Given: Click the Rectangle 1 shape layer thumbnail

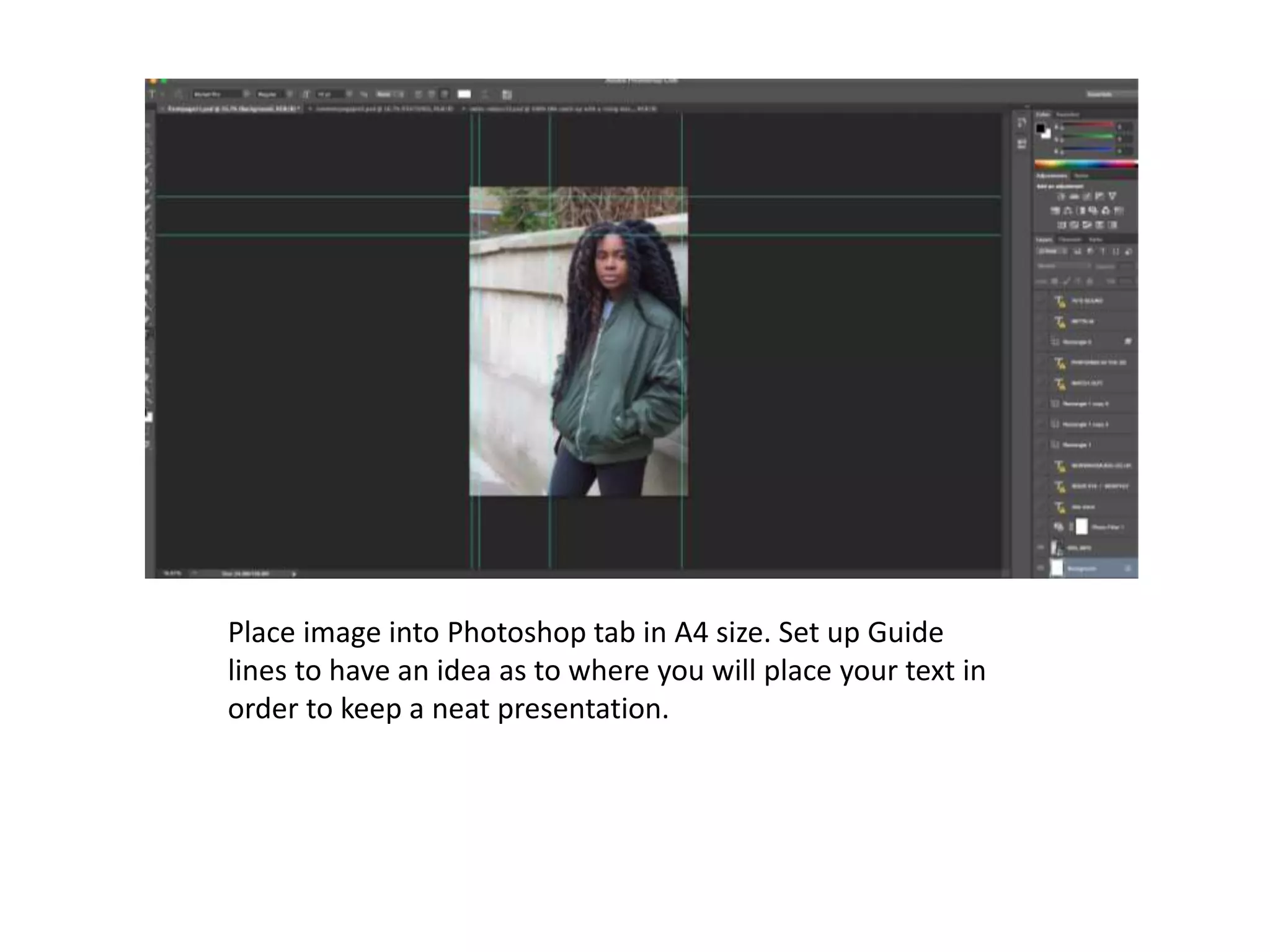Looking at the screenshot, I should point(1055,444).
